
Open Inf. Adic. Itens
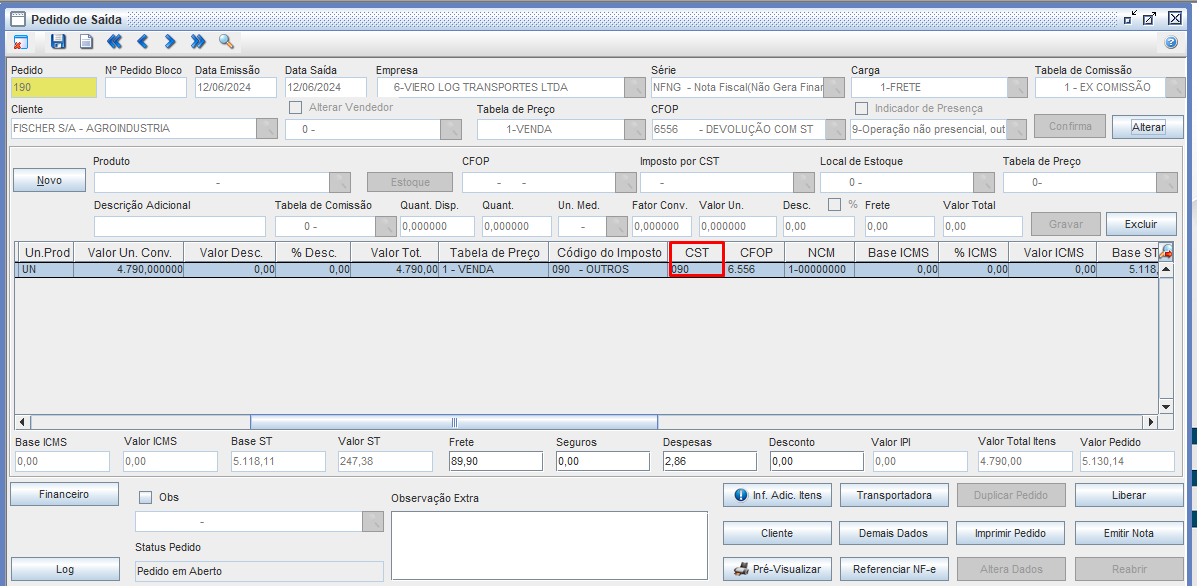777,495
